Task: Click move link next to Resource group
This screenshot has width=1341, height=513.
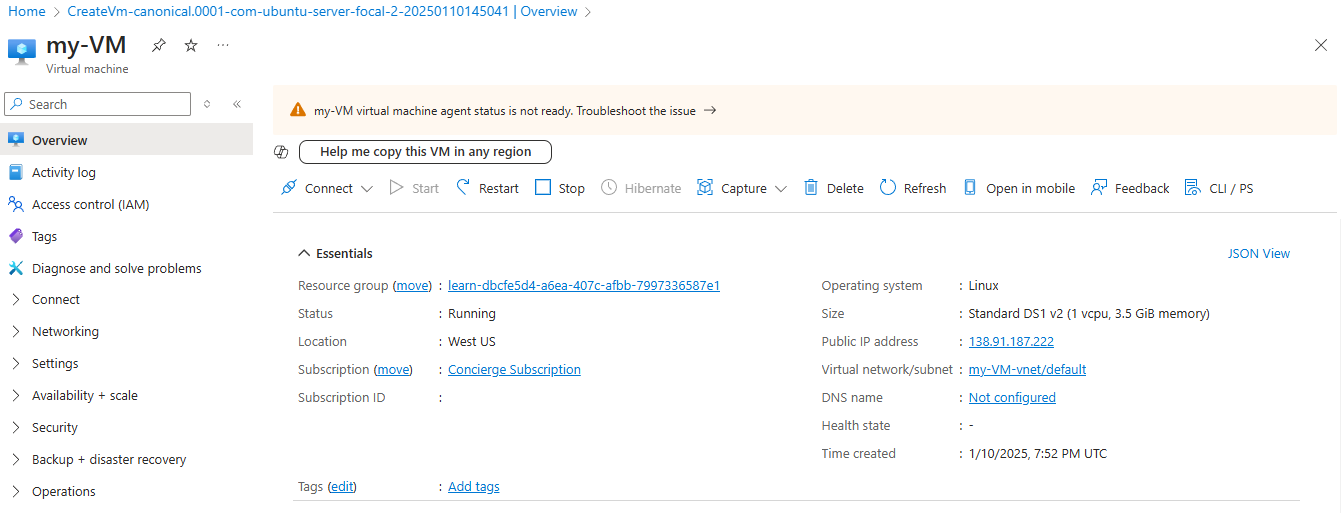Action: pos(411,285)
